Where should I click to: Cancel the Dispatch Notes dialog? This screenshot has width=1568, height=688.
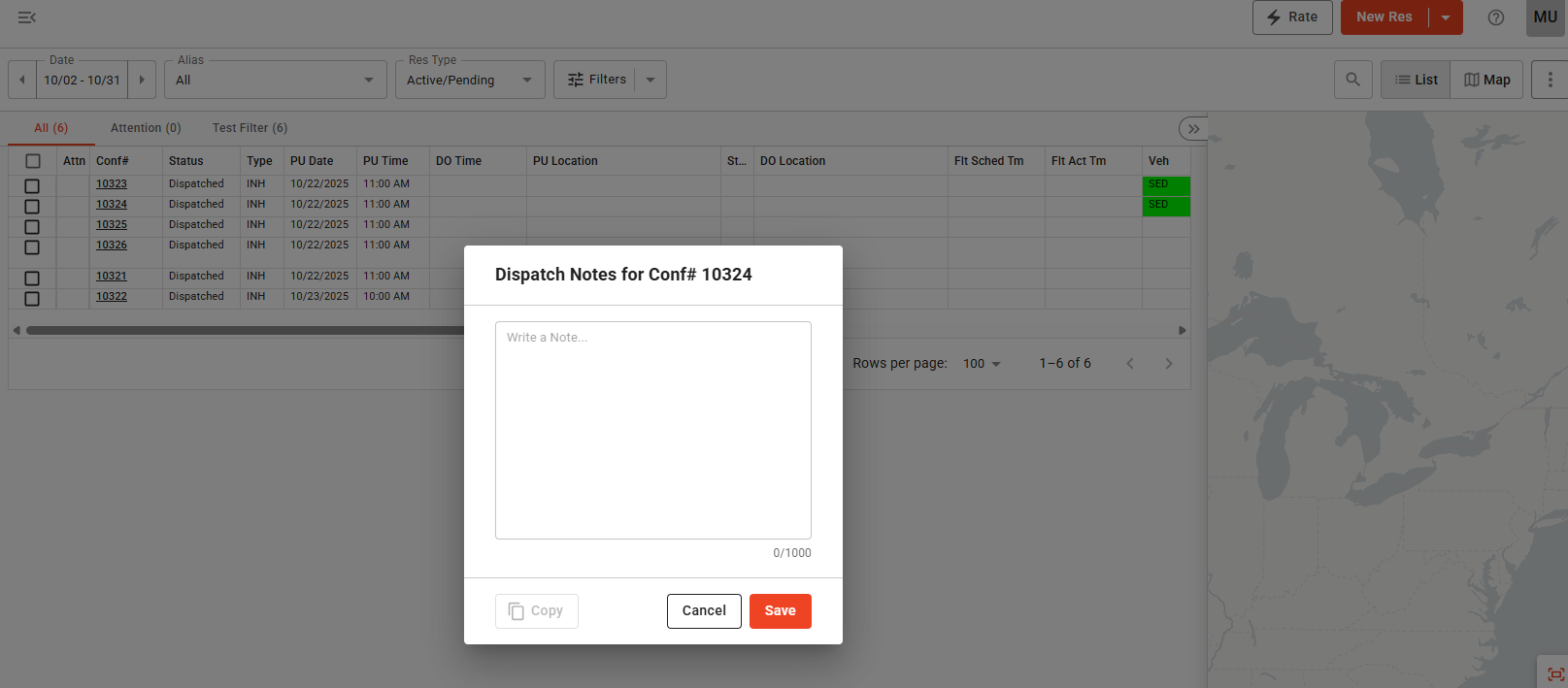click(x=704, y=610)
